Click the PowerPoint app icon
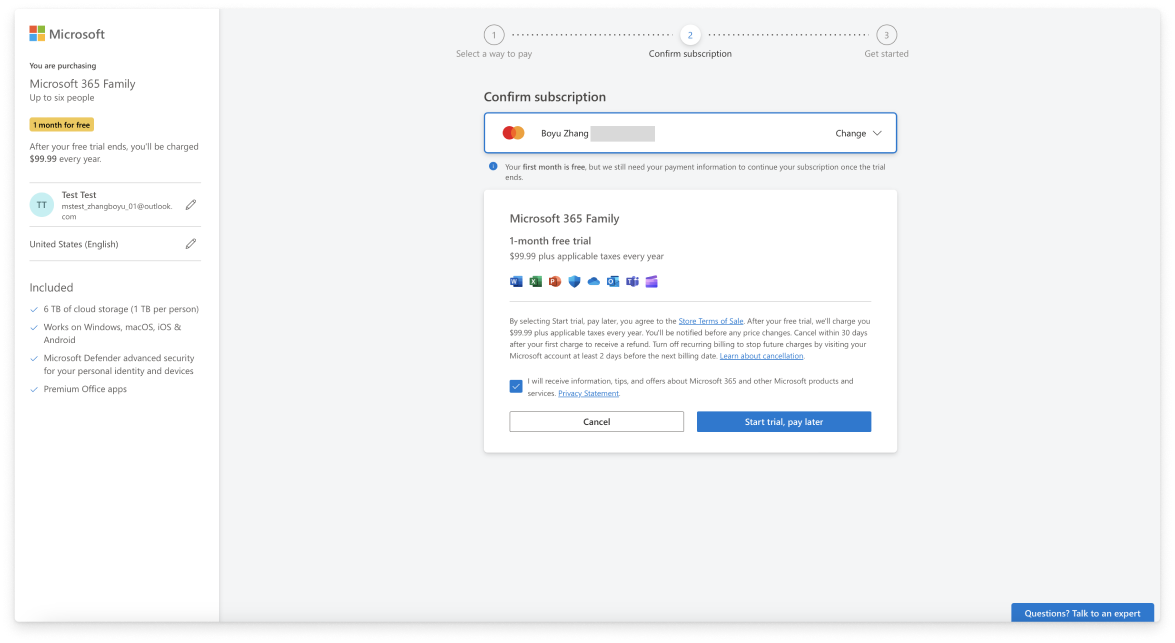The image size is (1175, 643). point(555,282)
